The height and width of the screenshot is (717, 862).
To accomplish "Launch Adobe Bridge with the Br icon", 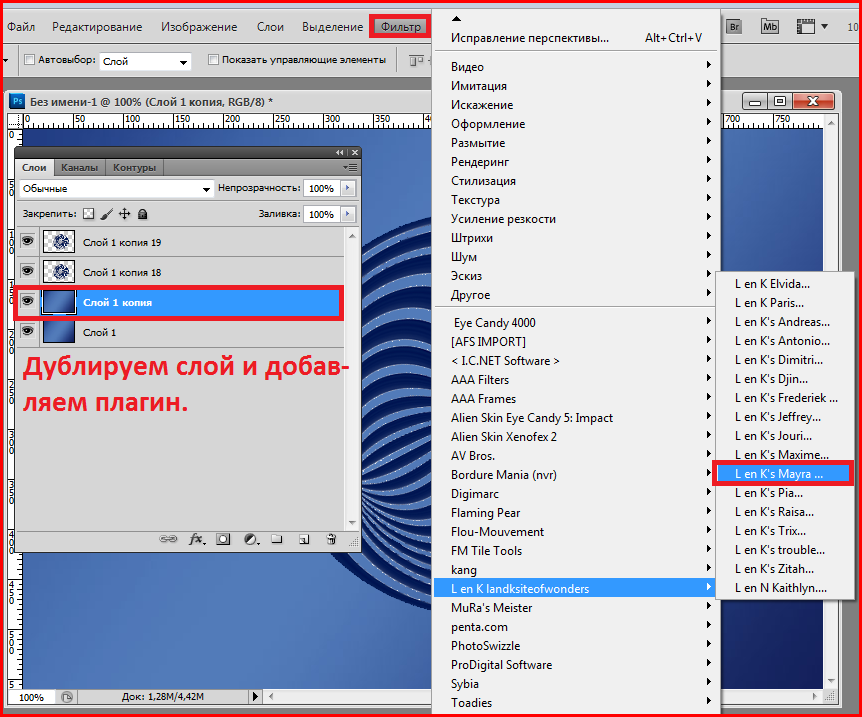I will 734,26.
